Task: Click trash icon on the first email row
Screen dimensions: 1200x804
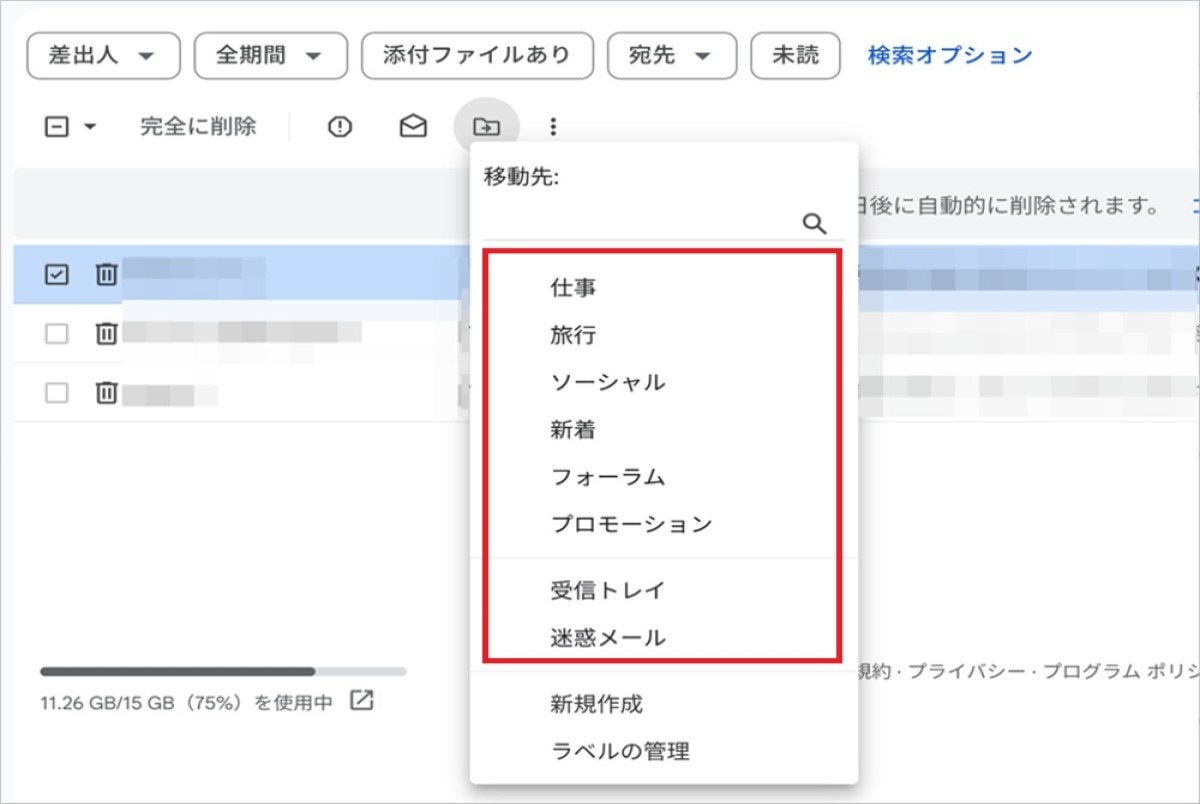Action: tap(106, 274)
